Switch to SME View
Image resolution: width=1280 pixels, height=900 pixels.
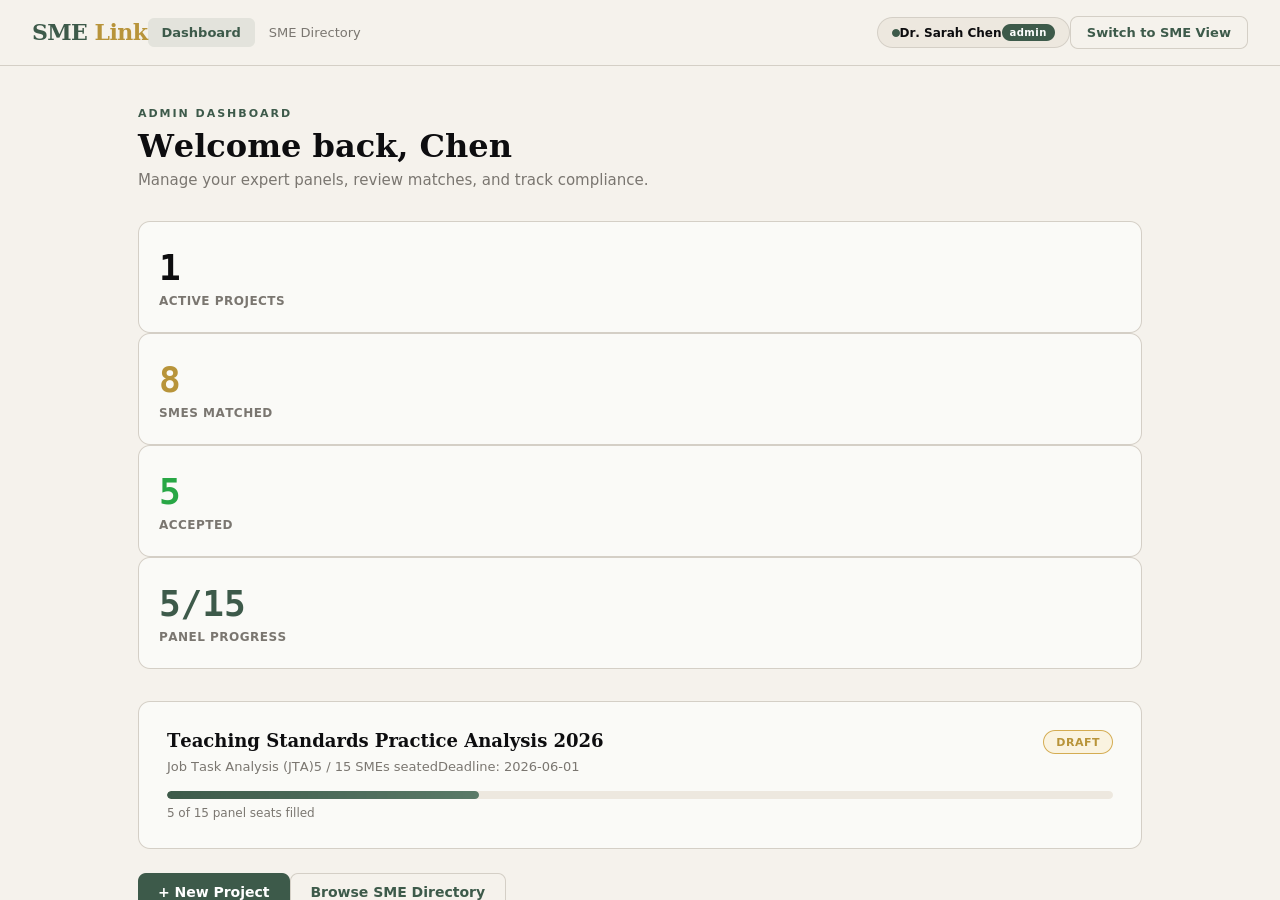pos(1158,32)
